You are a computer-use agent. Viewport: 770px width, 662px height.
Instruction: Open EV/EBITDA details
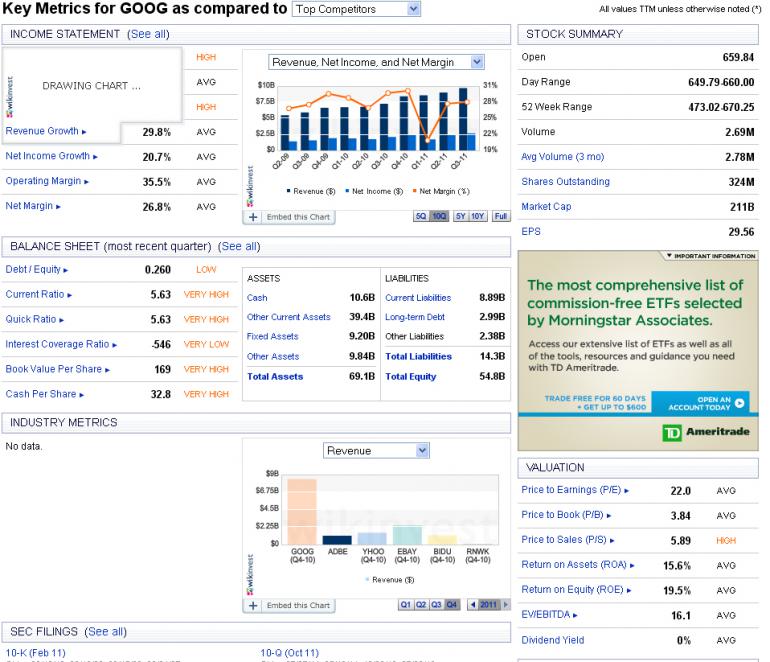(550, 614)
